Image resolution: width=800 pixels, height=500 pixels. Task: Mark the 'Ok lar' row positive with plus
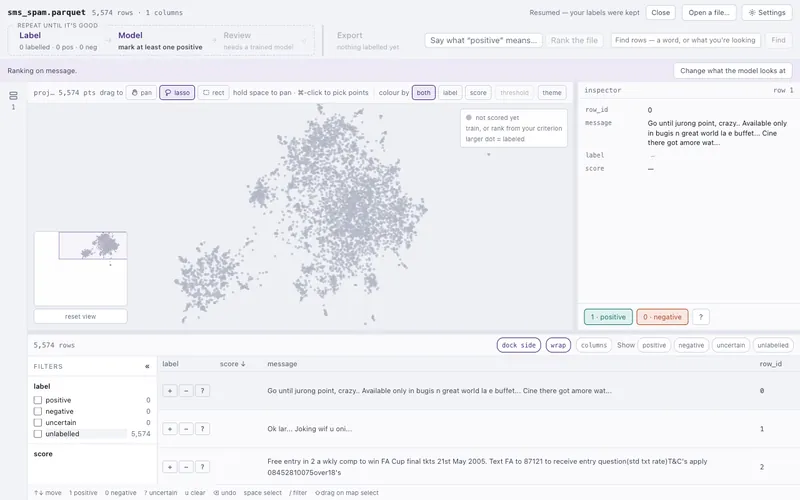click(170, 429)
